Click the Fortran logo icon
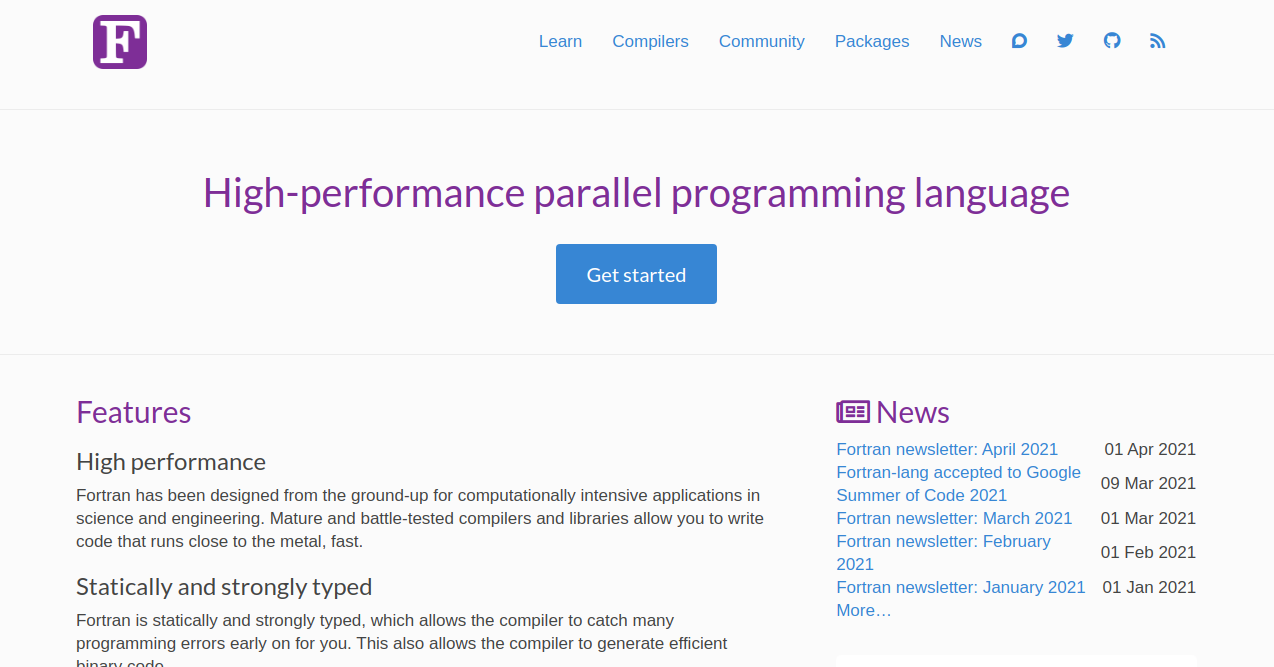1274x667 pixels. [x=120, y=42]
